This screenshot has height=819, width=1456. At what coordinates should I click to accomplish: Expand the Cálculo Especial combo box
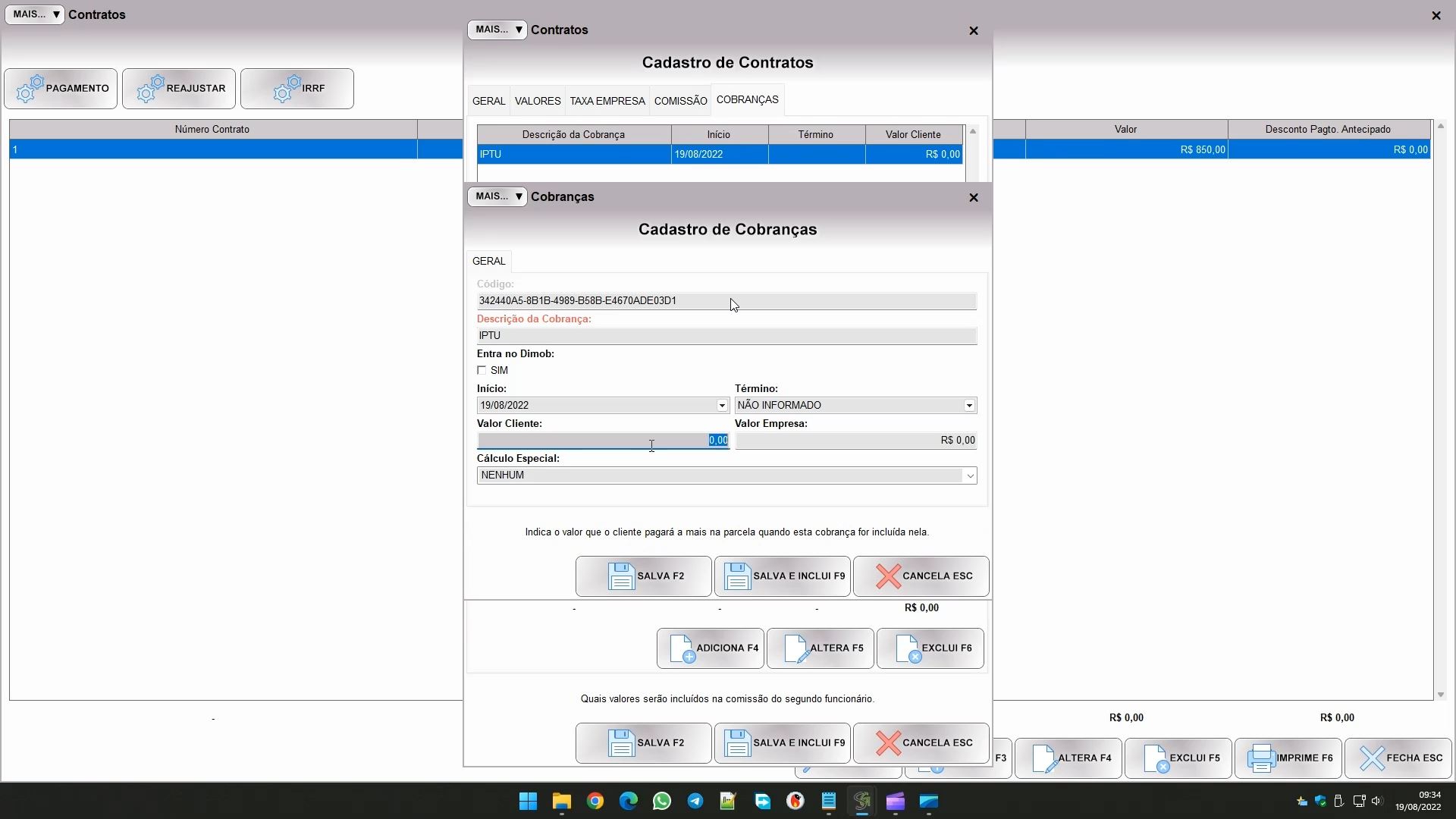[969, 475]
